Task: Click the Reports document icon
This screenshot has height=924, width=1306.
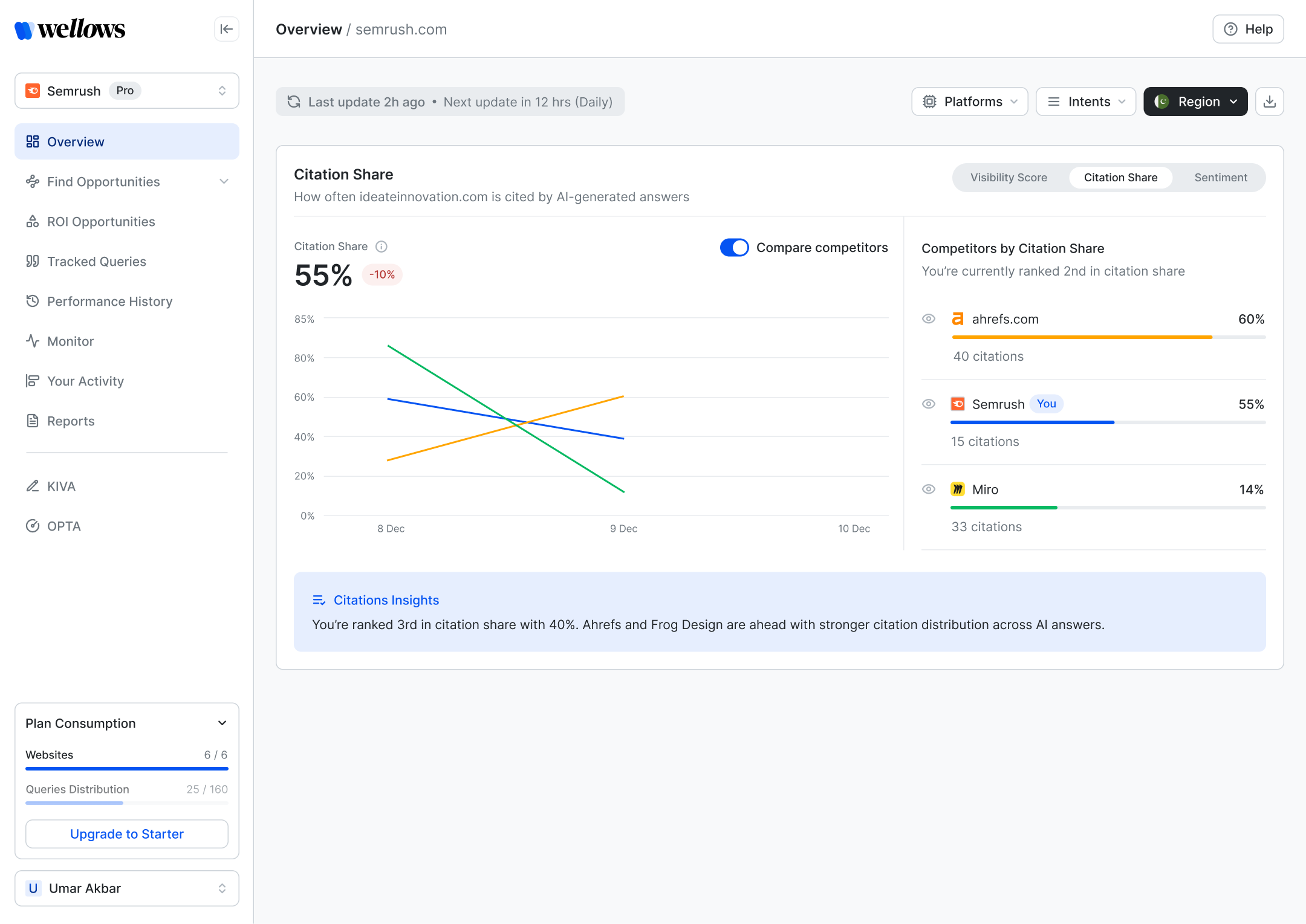Action: click(x=33, y=421)
